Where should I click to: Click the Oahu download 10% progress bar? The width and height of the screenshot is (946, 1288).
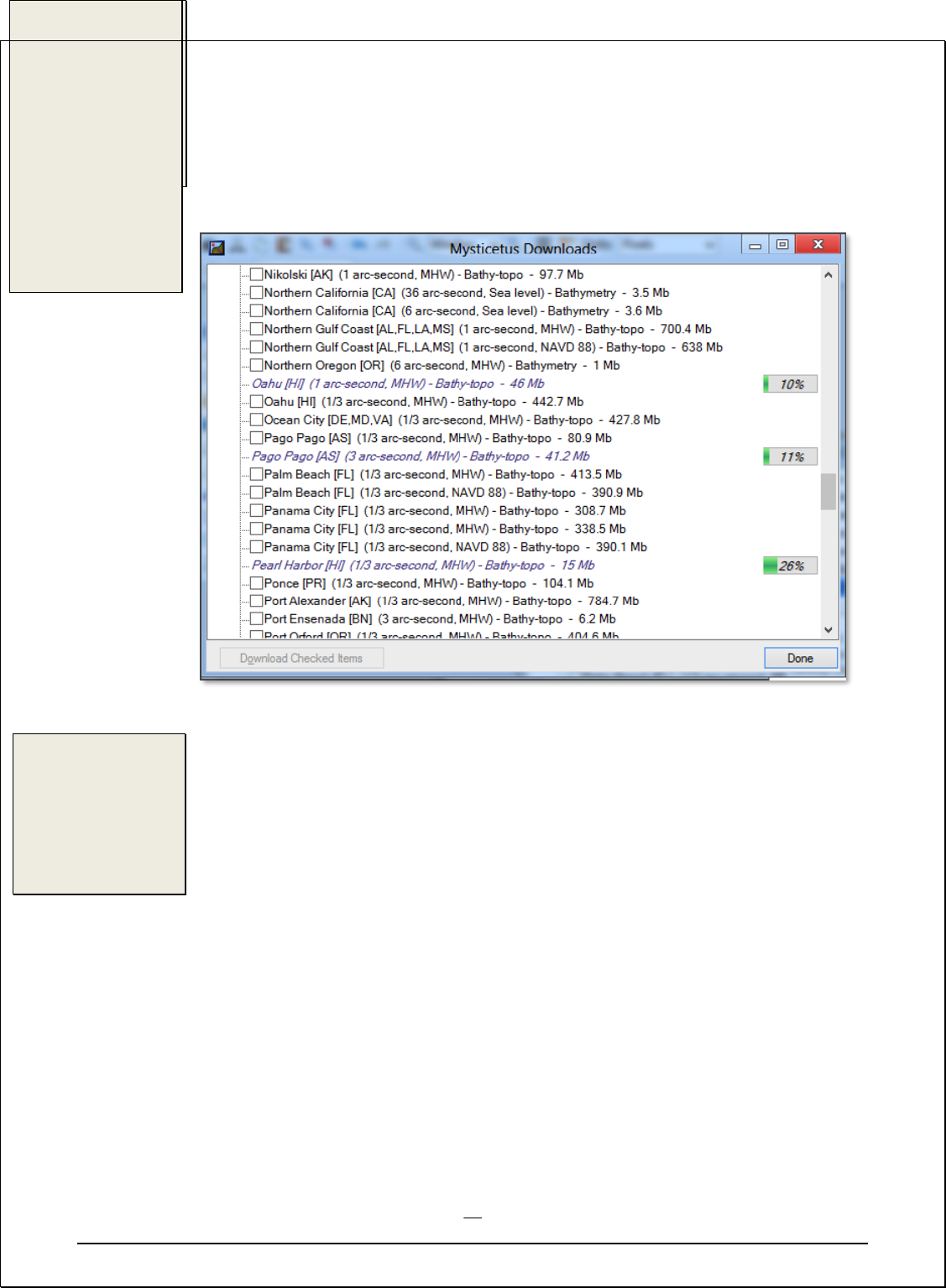coord(790,384)
